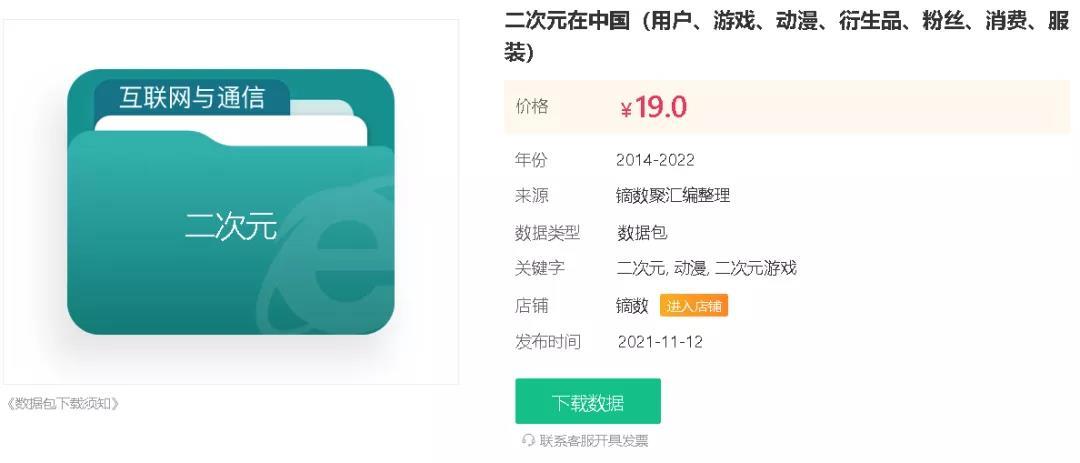
Task: Click the source text 镝数聚汇编整理
Action: coord(673,196)
